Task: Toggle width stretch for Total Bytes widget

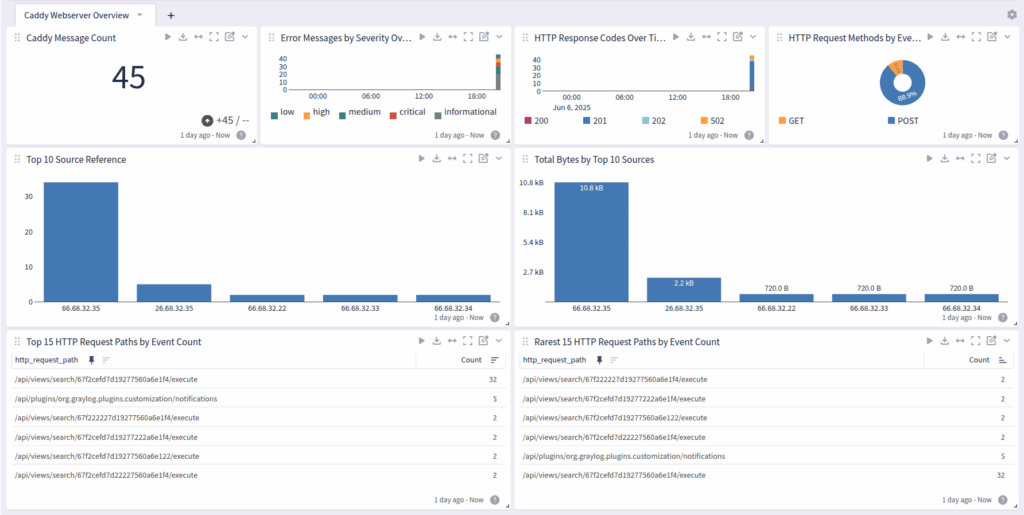Action: (x=960, y=158)
